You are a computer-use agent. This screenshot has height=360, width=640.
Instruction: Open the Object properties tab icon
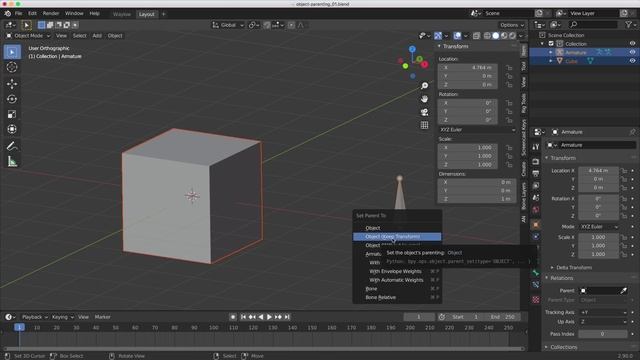pos(536,224)
